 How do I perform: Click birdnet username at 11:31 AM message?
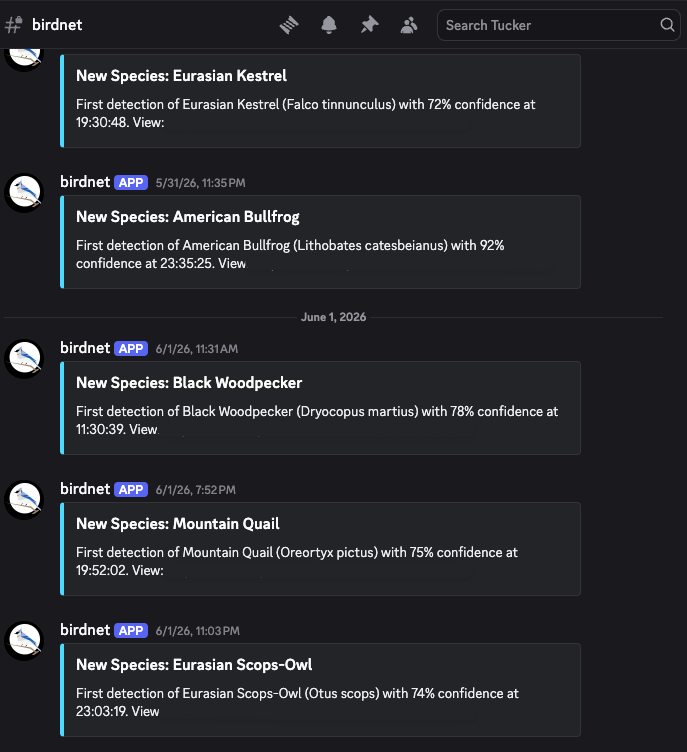pos(85,348)
